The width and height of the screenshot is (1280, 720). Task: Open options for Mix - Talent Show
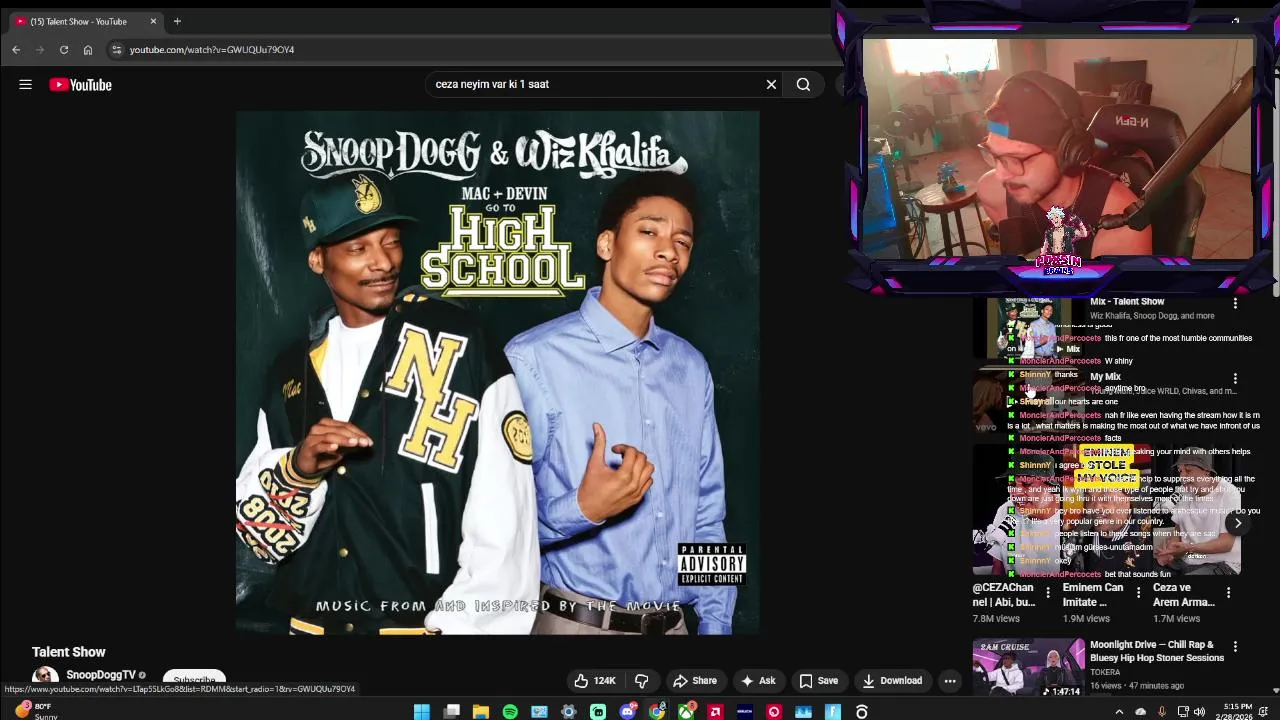pos(1235,303)
